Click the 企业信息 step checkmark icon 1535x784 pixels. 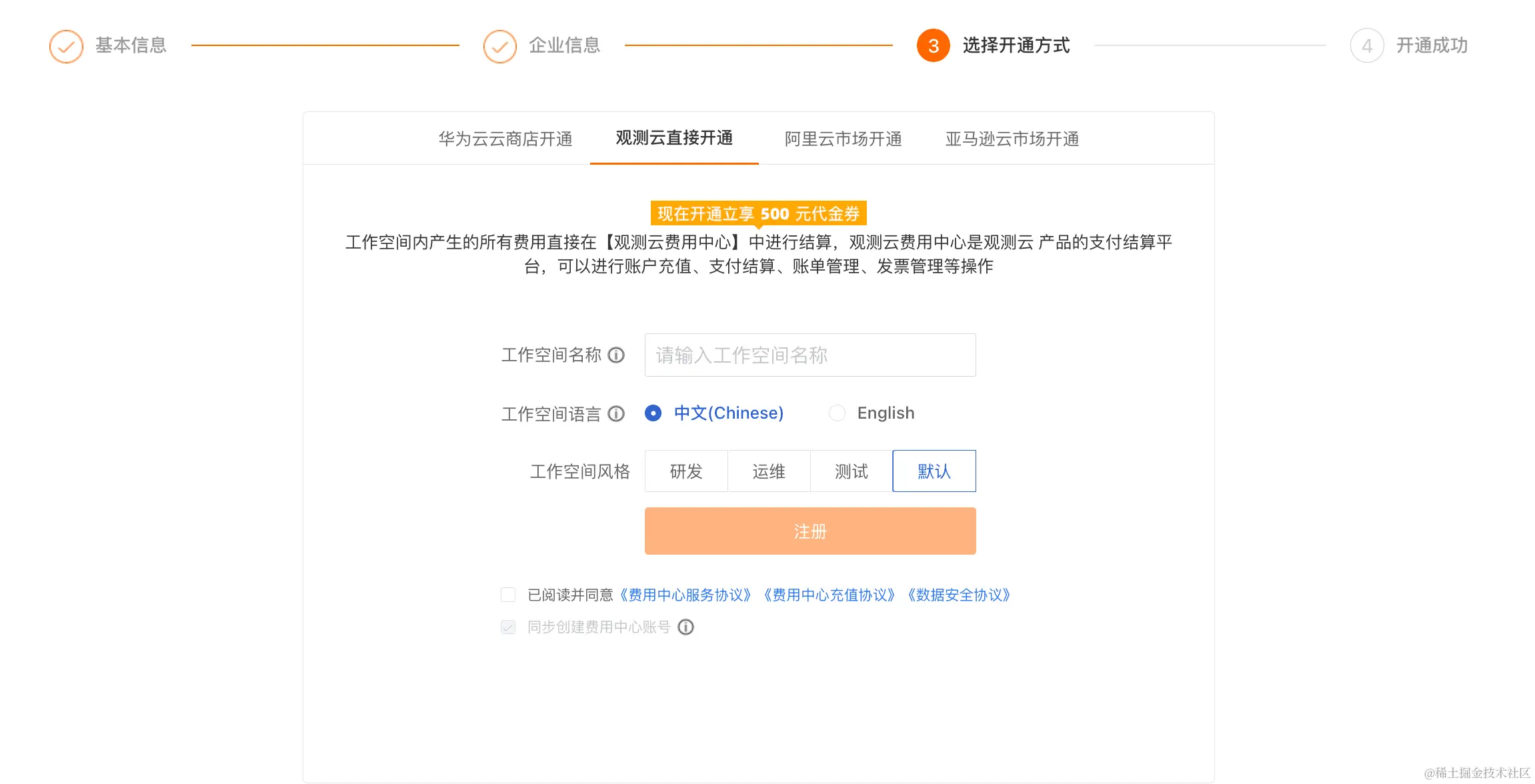coord(499,46)
